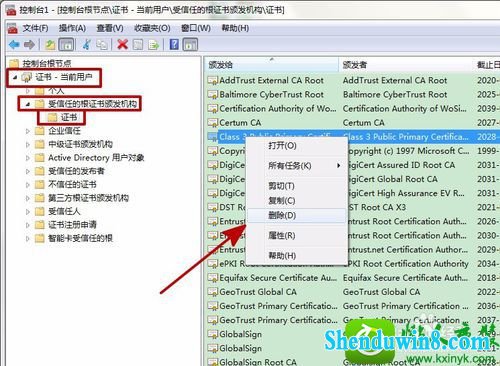Image resolution: width=500 pixels, height=366 pixels.
Task: Expand the 所有任务(K) submenu arrow
Action: tap(339, 166)
